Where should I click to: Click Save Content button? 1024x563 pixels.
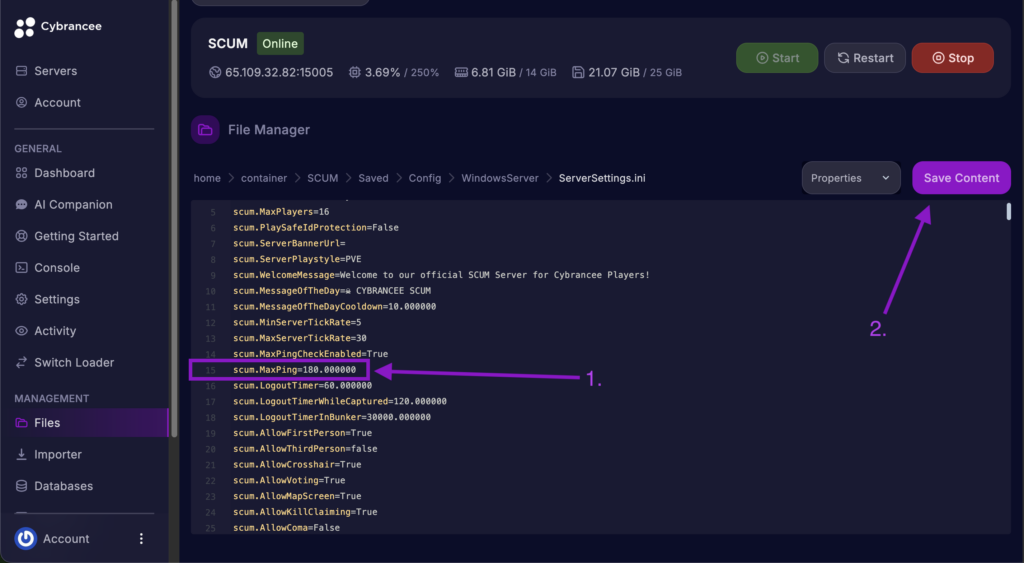[961, 178]
